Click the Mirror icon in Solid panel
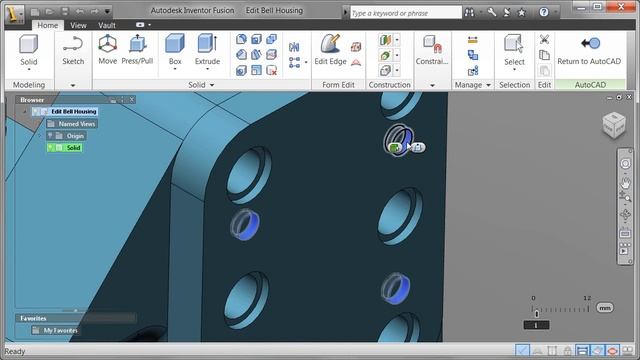This screenshot has width=640, height=360. click(x=294, y=47)
